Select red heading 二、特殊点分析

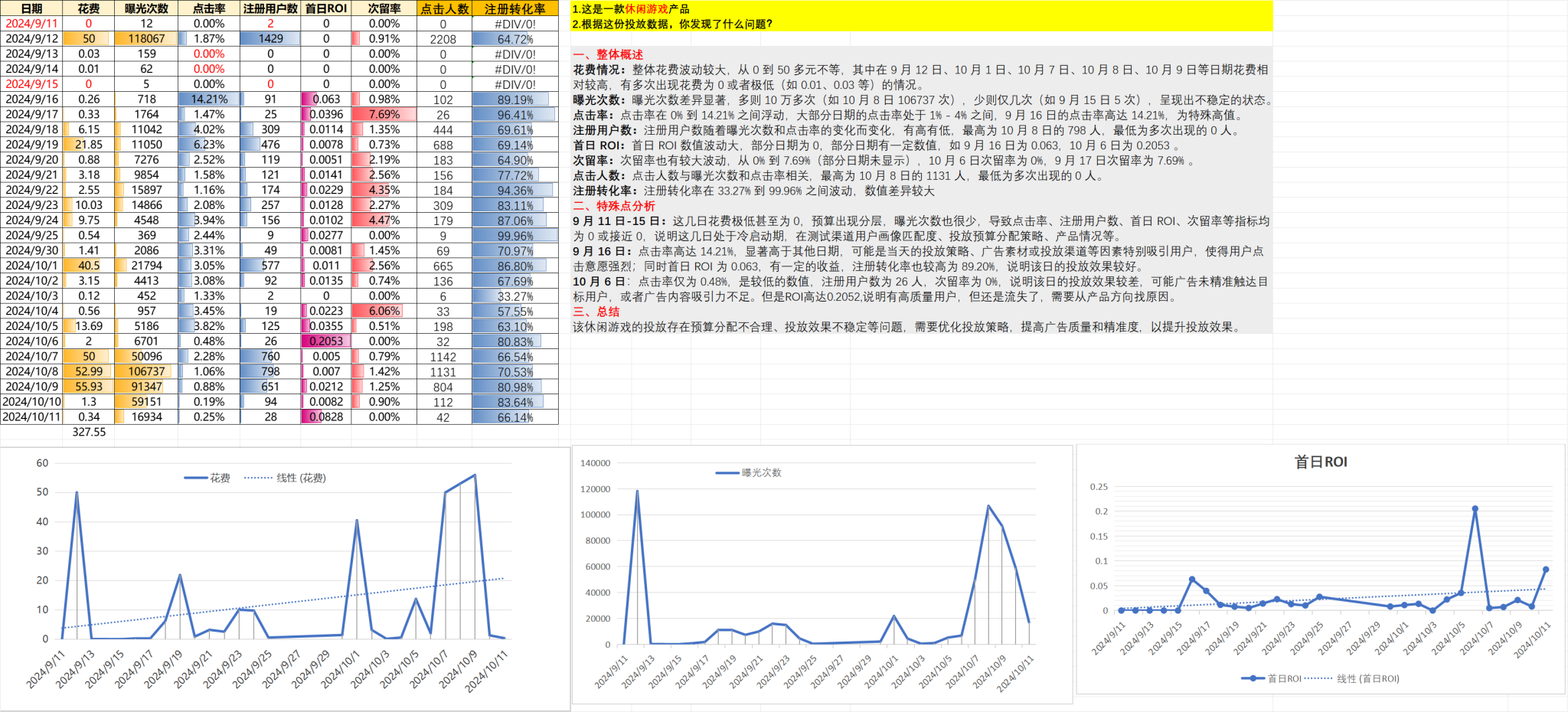(x=614, y=206)
